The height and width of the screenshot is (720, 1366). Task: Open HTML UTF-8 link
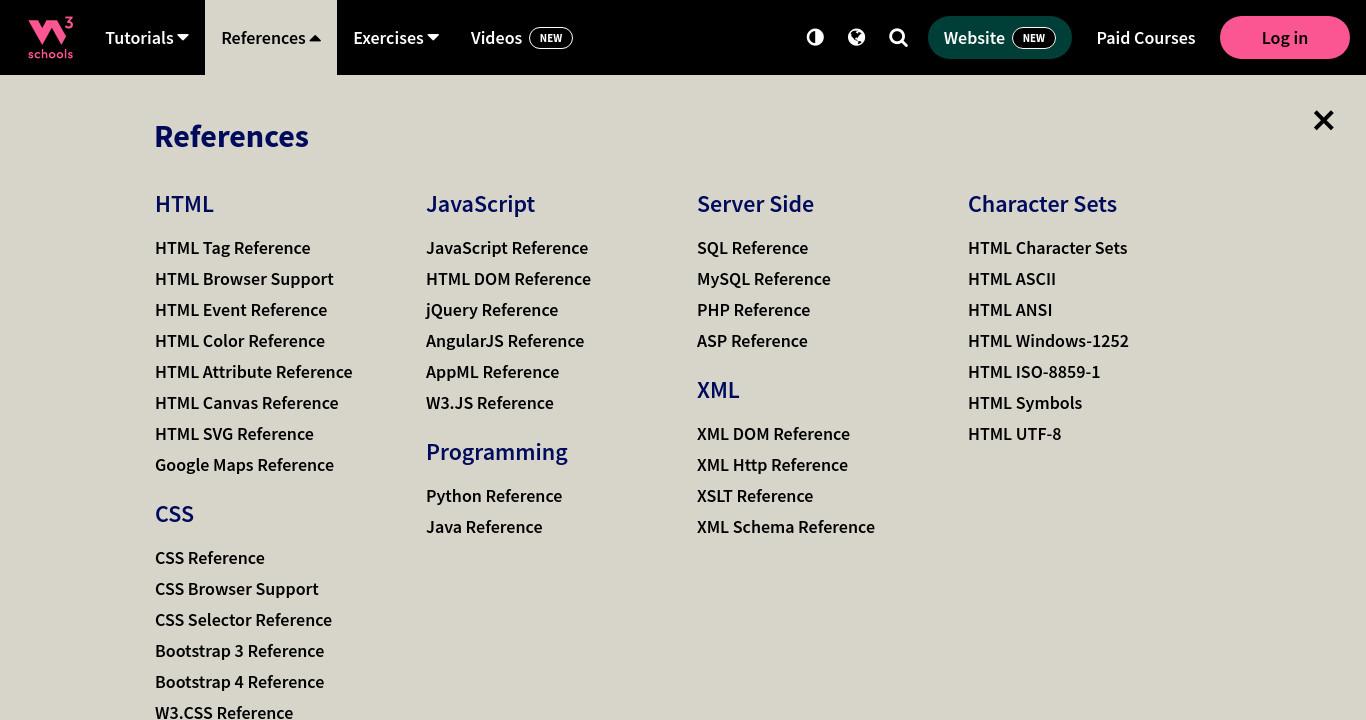click(x=1014, y=433)
